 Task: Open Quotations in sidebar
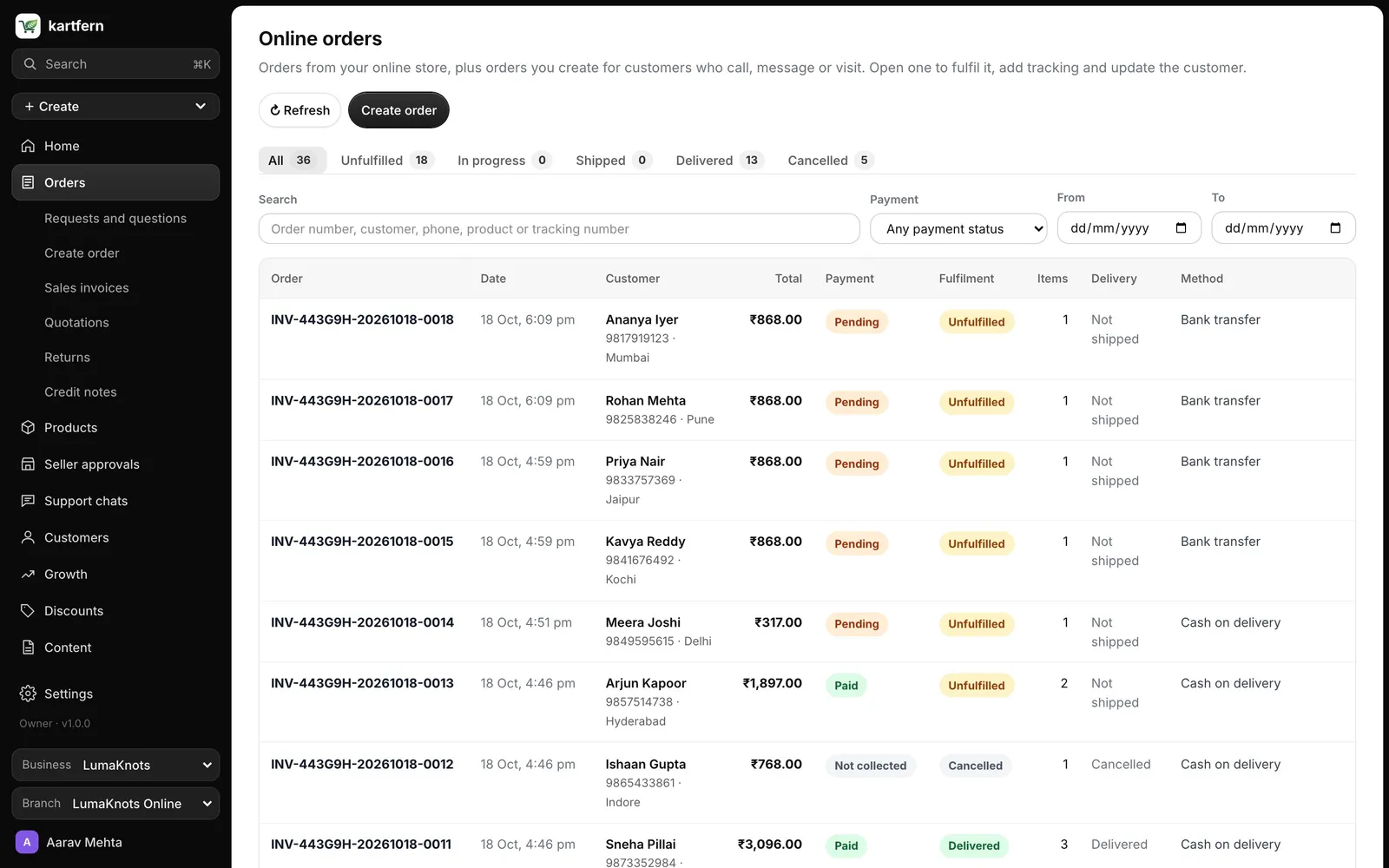pos(76,323)
